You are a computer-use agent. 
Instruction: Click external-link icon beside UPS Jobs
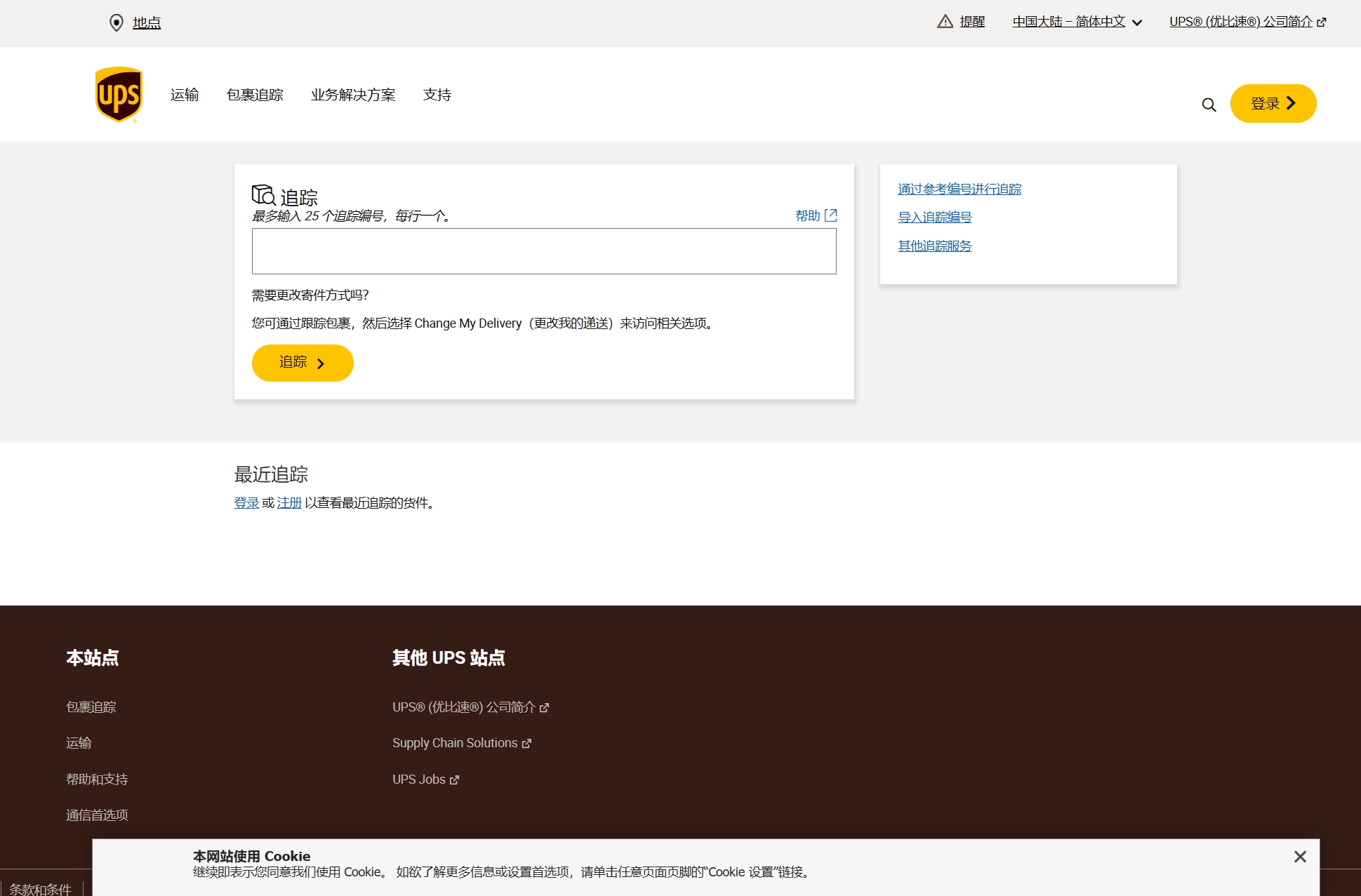[455, 780]
